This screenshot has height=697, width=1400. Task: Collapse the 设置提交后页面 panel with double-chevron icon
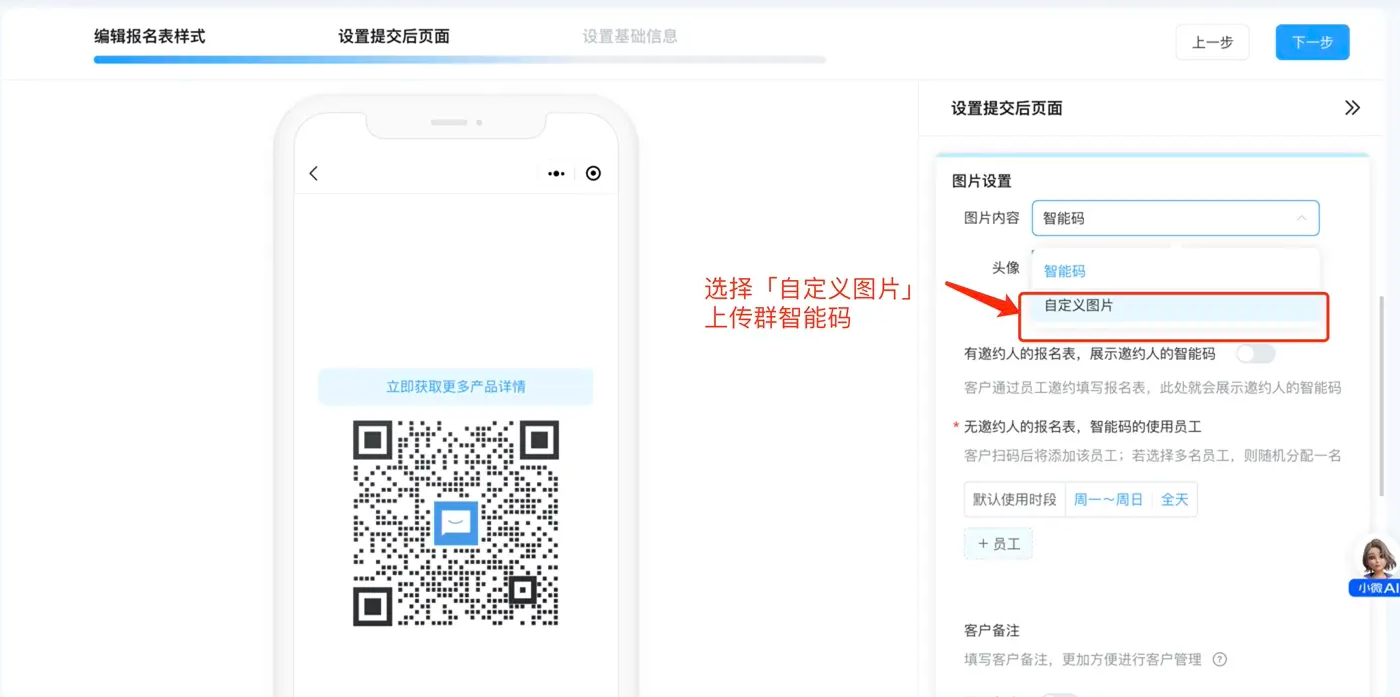coord(1352,108)
